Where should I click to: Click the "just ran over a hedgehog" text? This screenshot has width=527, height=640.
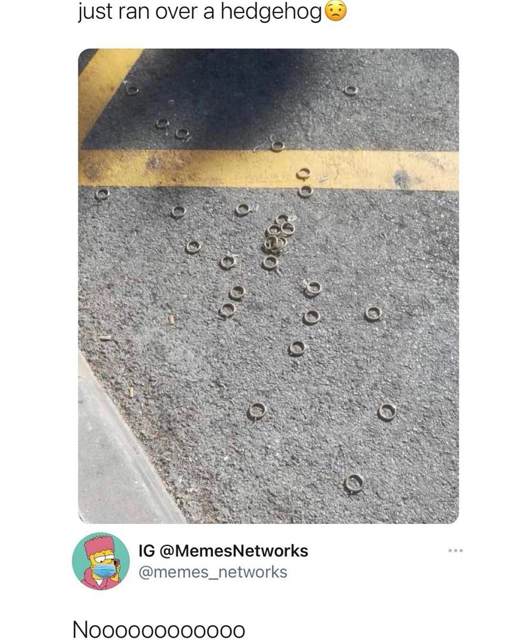click(200, 12)
